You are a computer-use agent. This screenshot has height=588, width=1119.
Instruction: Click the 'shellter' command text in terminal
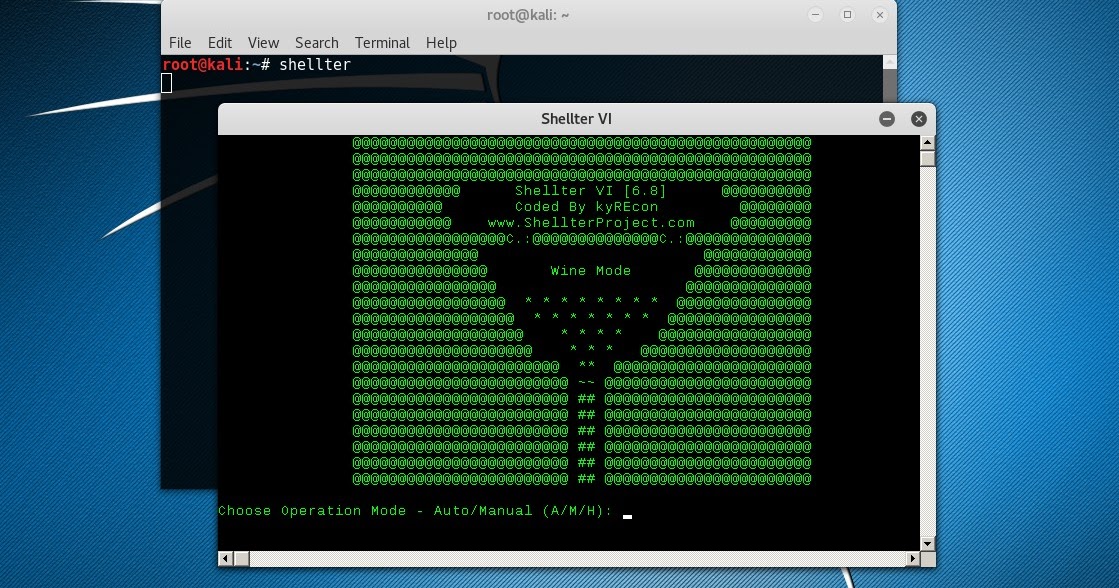[315, 65]
